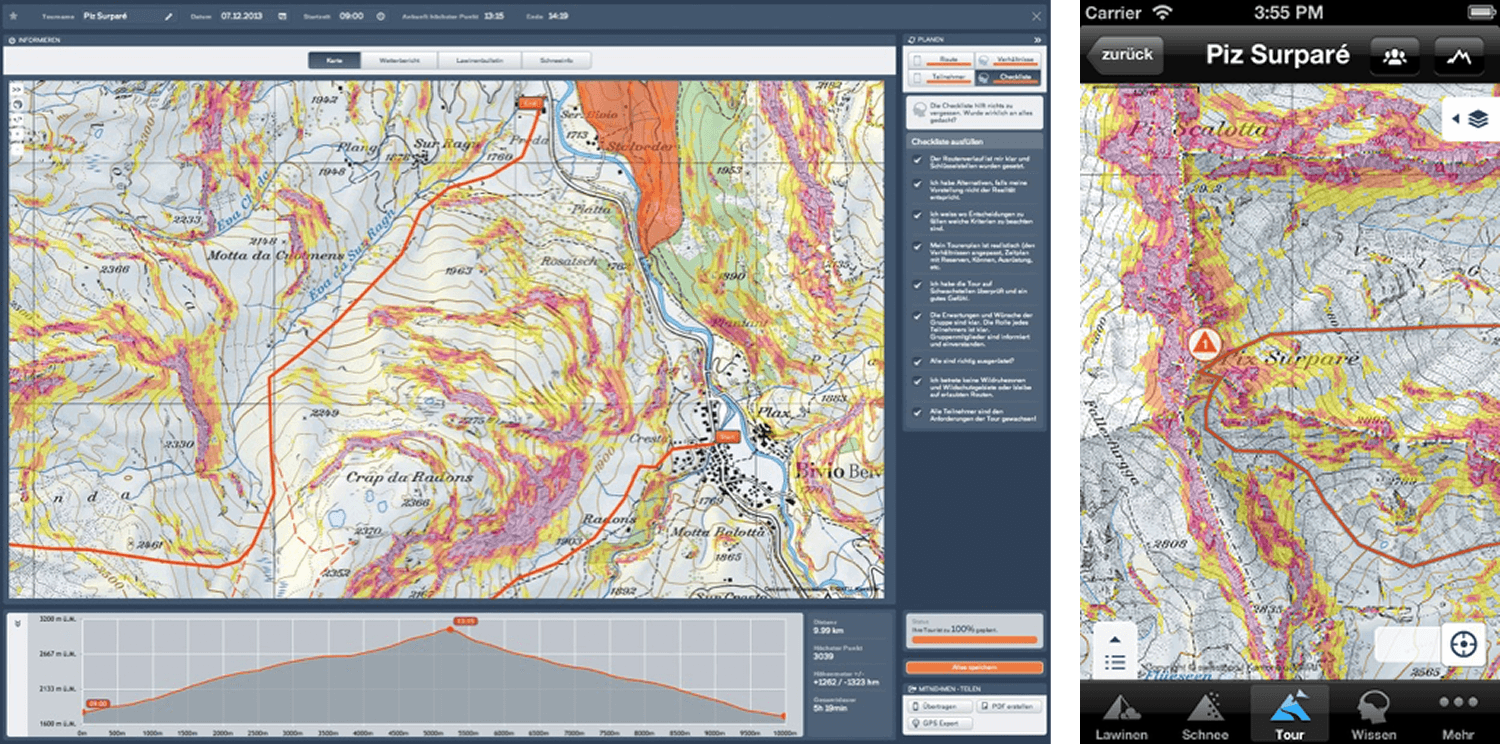
Task: Tap the orange warning marker on mobile map
Action: click(x=1206, y=344)
